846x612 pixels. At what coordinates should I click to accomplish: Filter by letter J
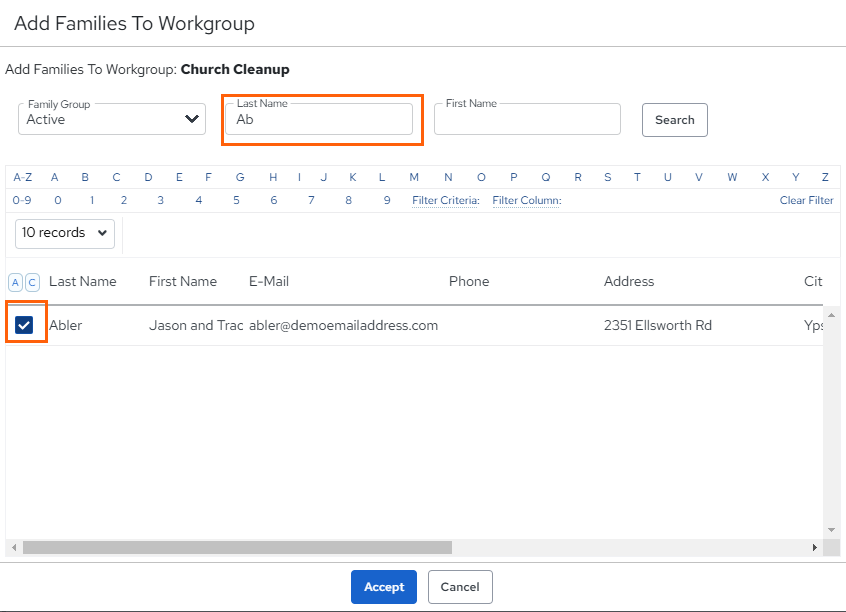[x=324, y=177]
